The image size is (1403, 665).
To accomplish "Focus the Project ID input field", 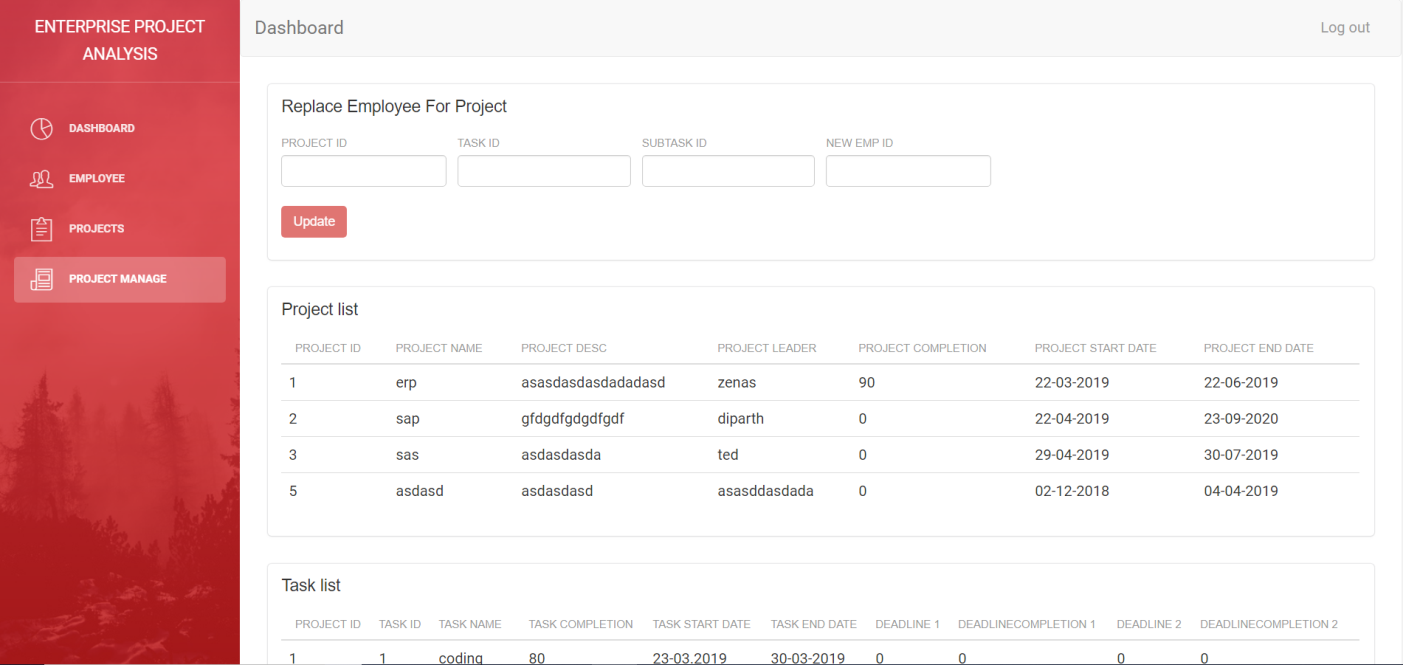I will tap(364, 171).
